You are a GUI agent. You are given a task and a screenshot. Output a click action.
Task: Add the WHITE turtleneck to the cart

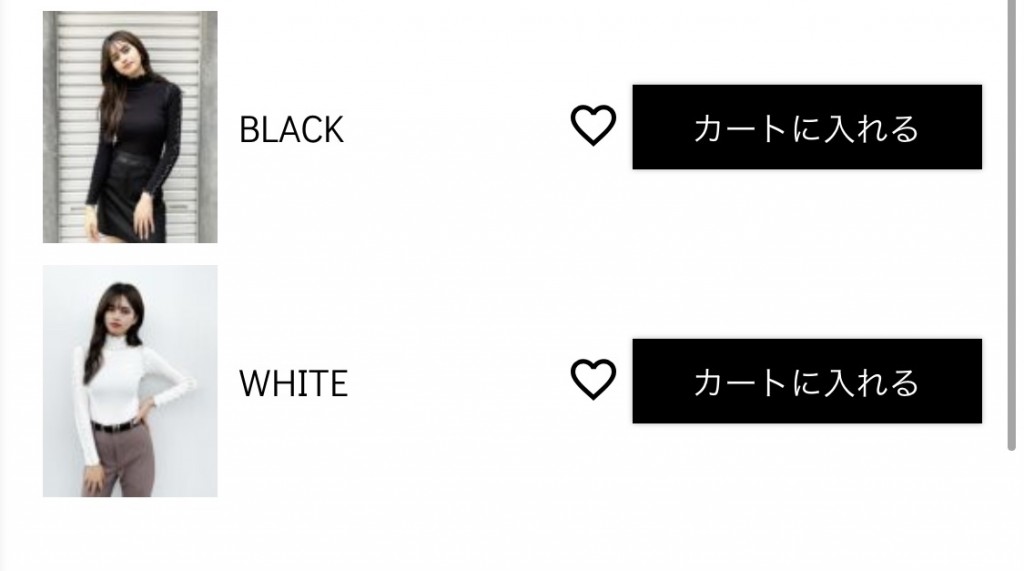click(807, 381)
